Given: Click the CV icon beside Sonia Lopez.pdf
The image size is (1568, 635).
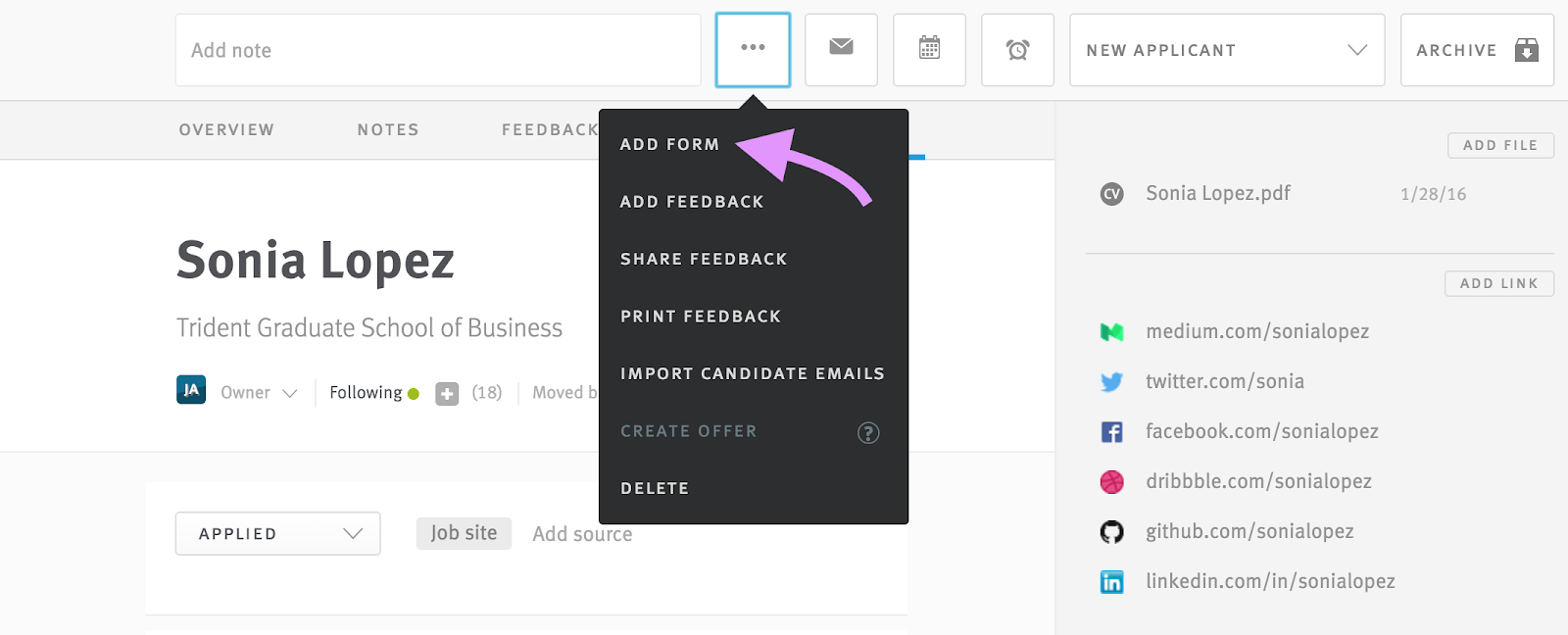Looking at the screenshot, I should 1111,194.
